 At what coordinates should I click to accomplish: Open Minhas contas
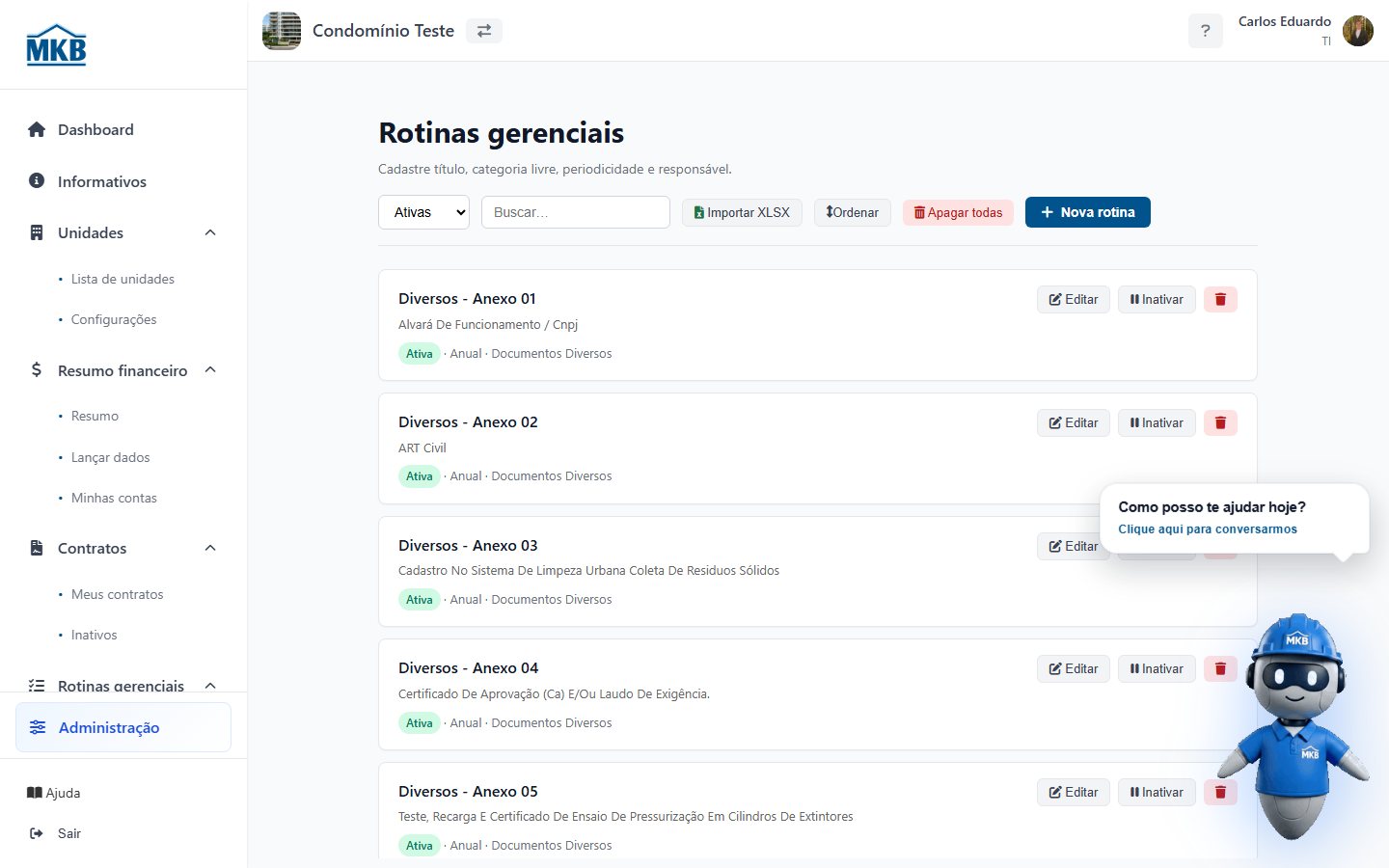(x=114, y=498)
